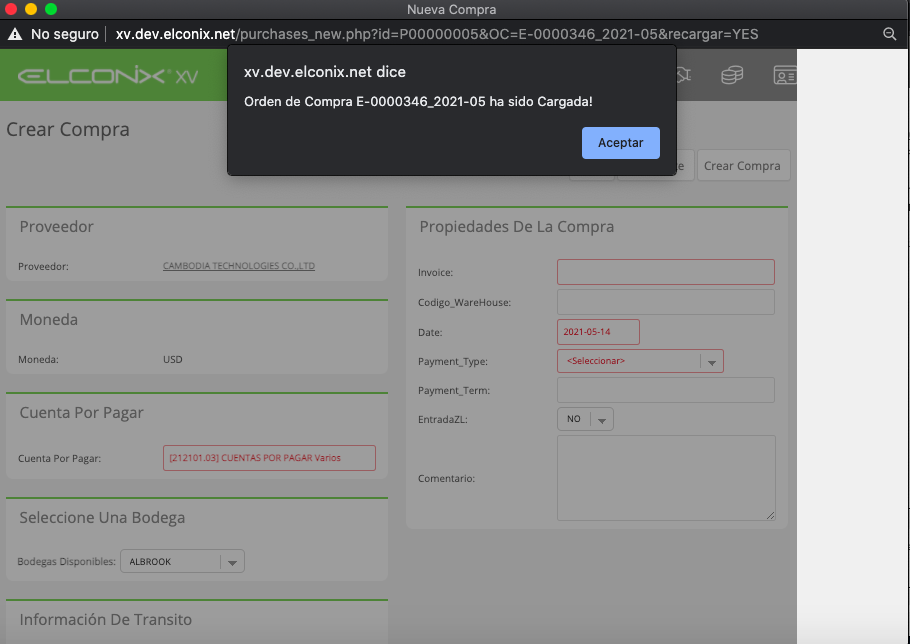Open the EntradaZL dropdown set to NO
The image size is (910, 644).
pyautogui.click(x=585, y=419)
